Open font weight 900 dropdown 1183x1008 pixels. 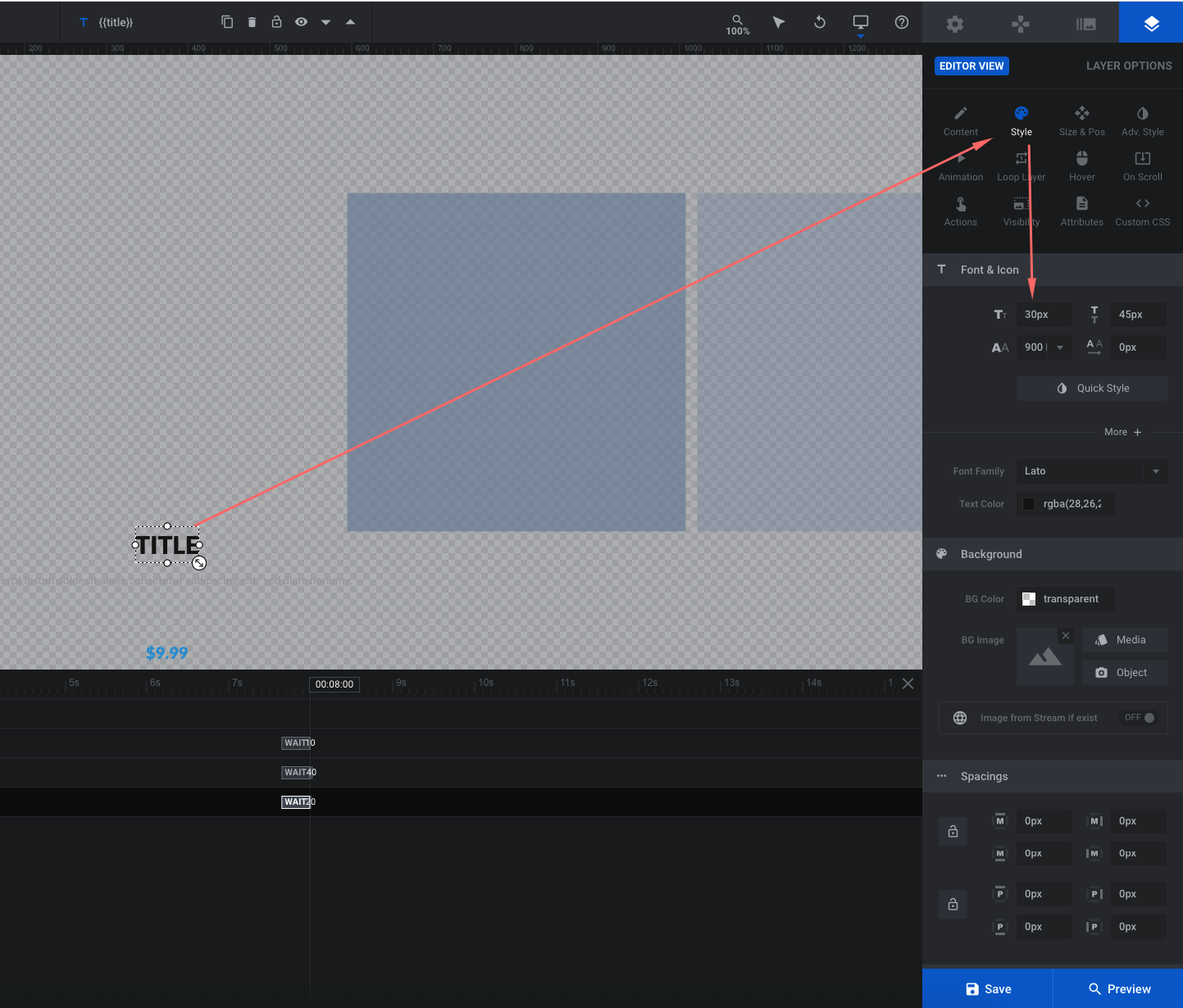pyautogui.click(x=1044, y=347)
